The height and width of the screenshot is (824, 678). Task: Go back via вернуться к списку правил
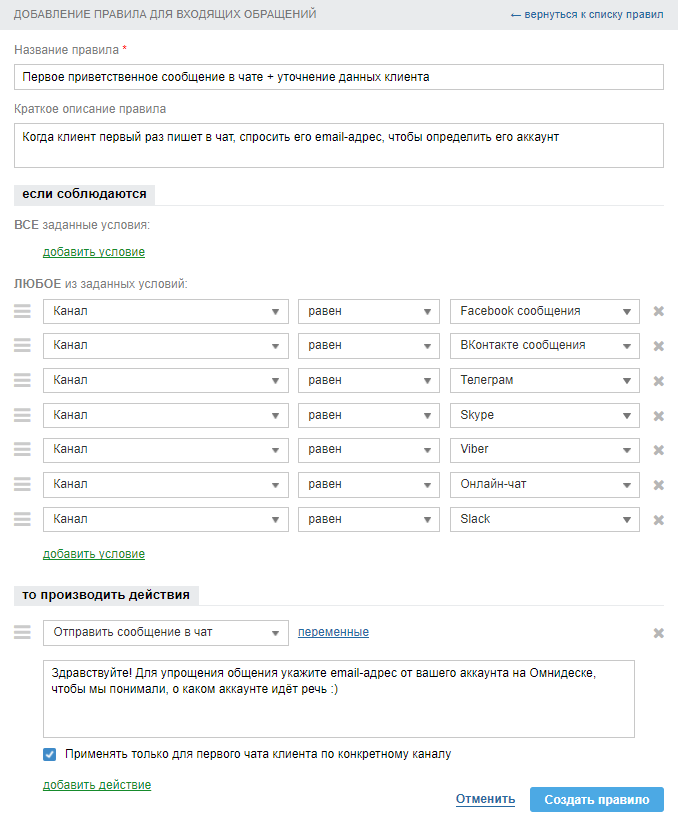pos(586,15)
